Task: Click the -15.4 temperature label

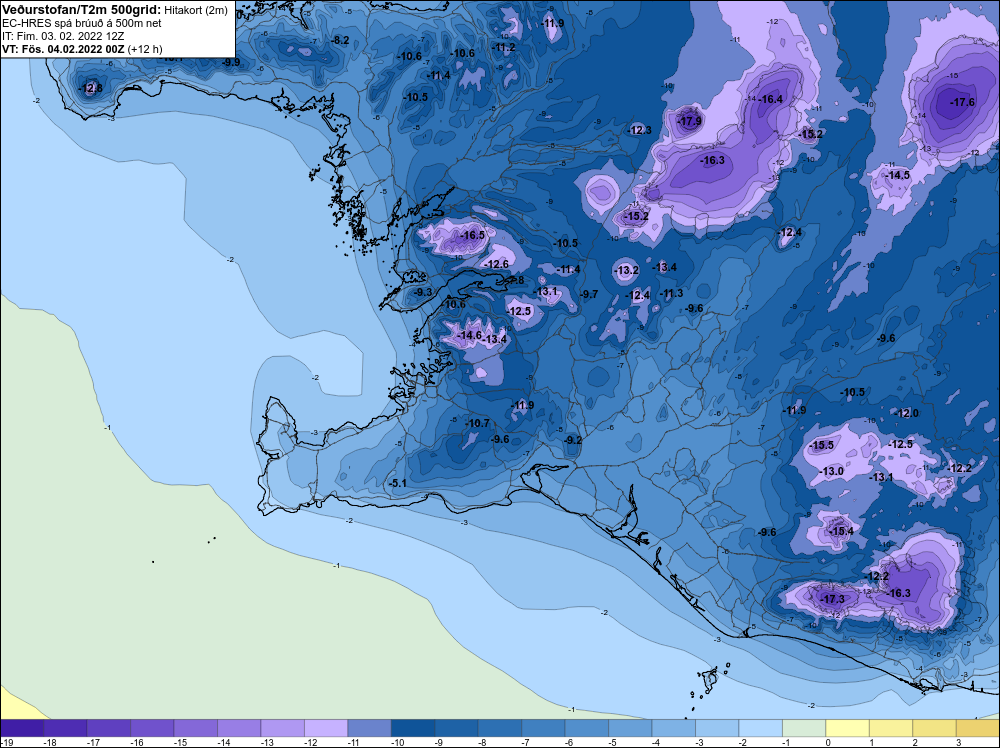Action: pyautogui.click(x=841, y=531)
